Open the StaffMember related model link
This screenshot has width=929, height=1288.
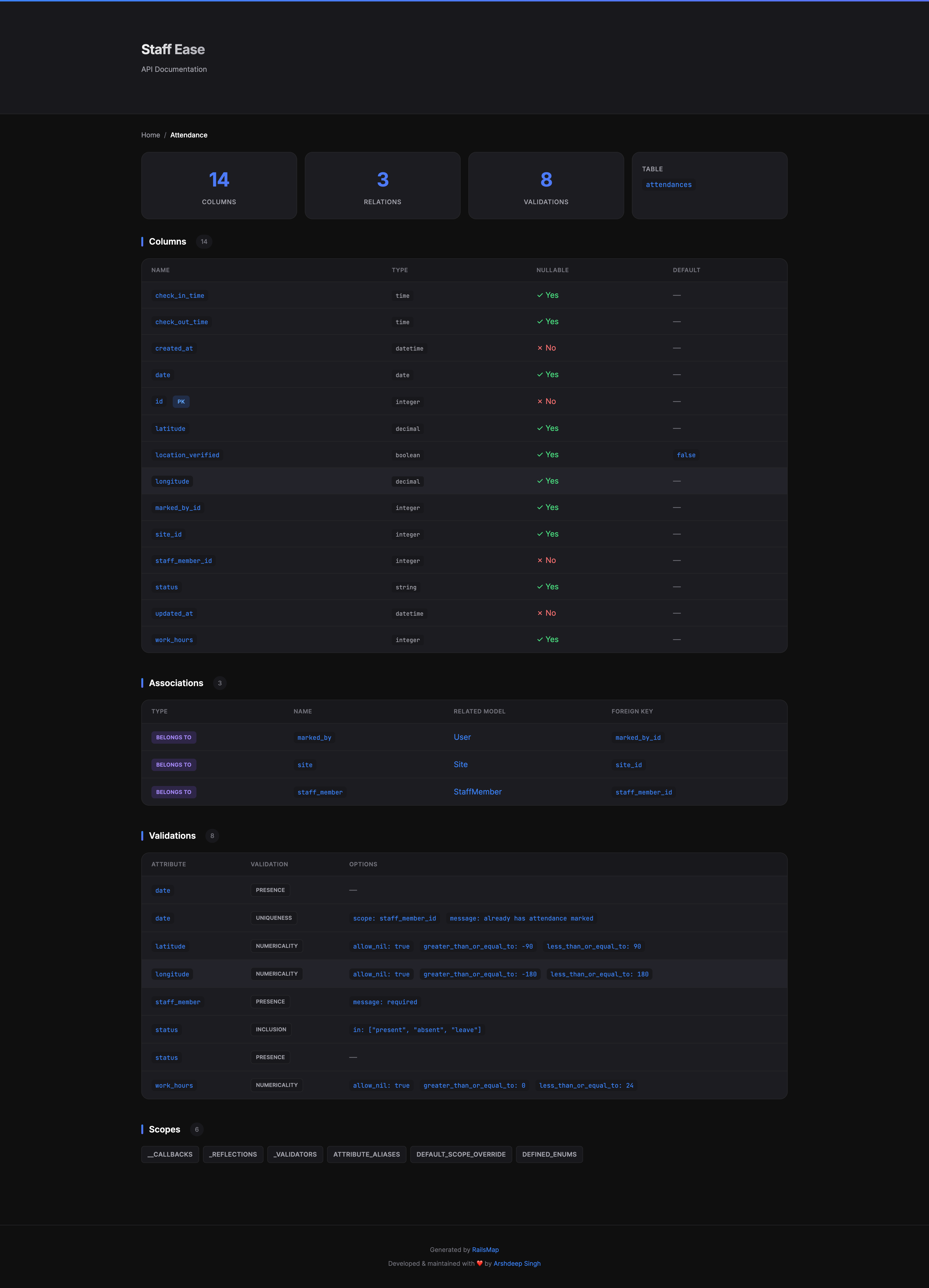pos(478,792)
